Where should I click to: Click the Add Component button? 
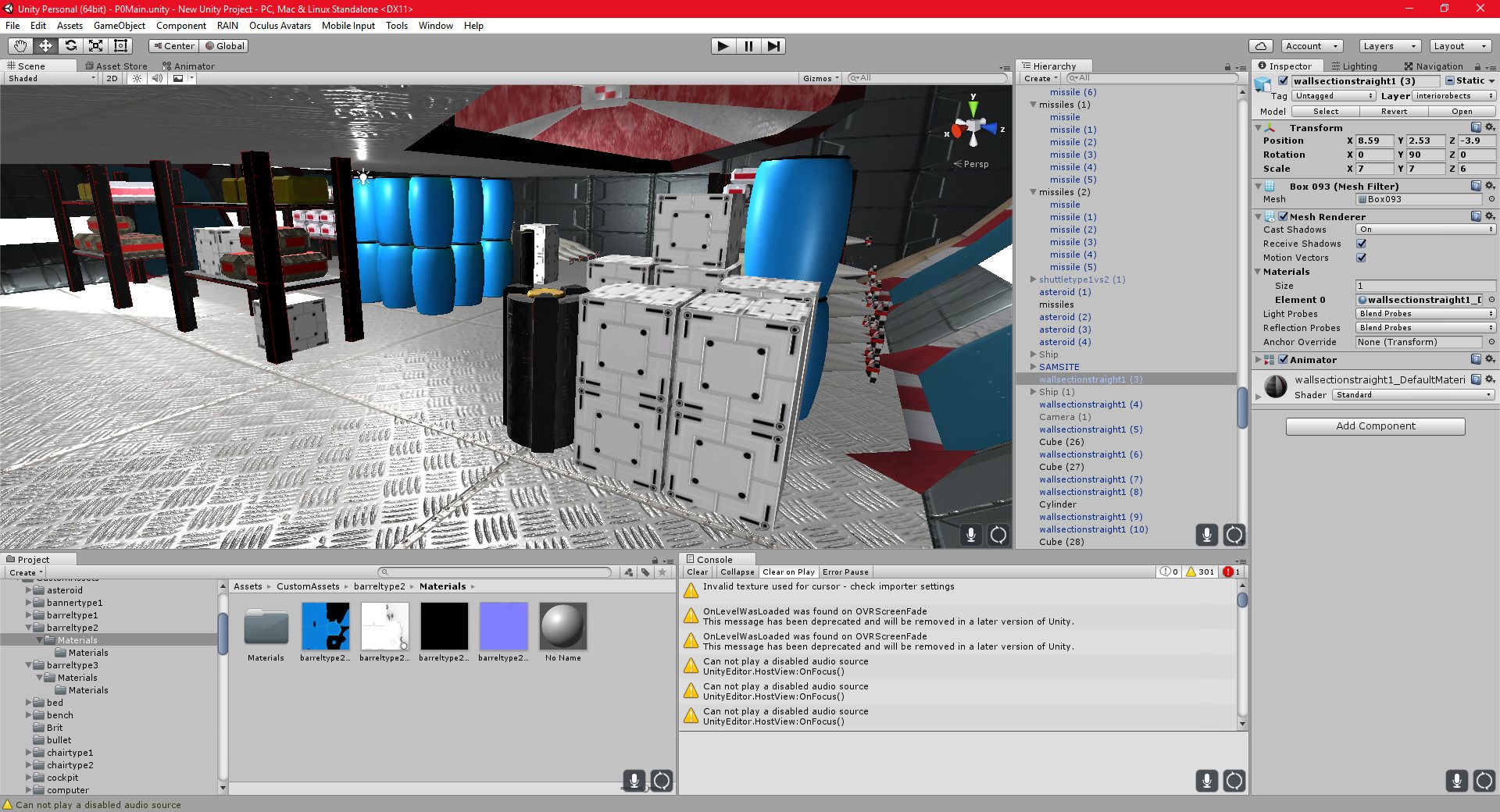[x=1375, y=426]
